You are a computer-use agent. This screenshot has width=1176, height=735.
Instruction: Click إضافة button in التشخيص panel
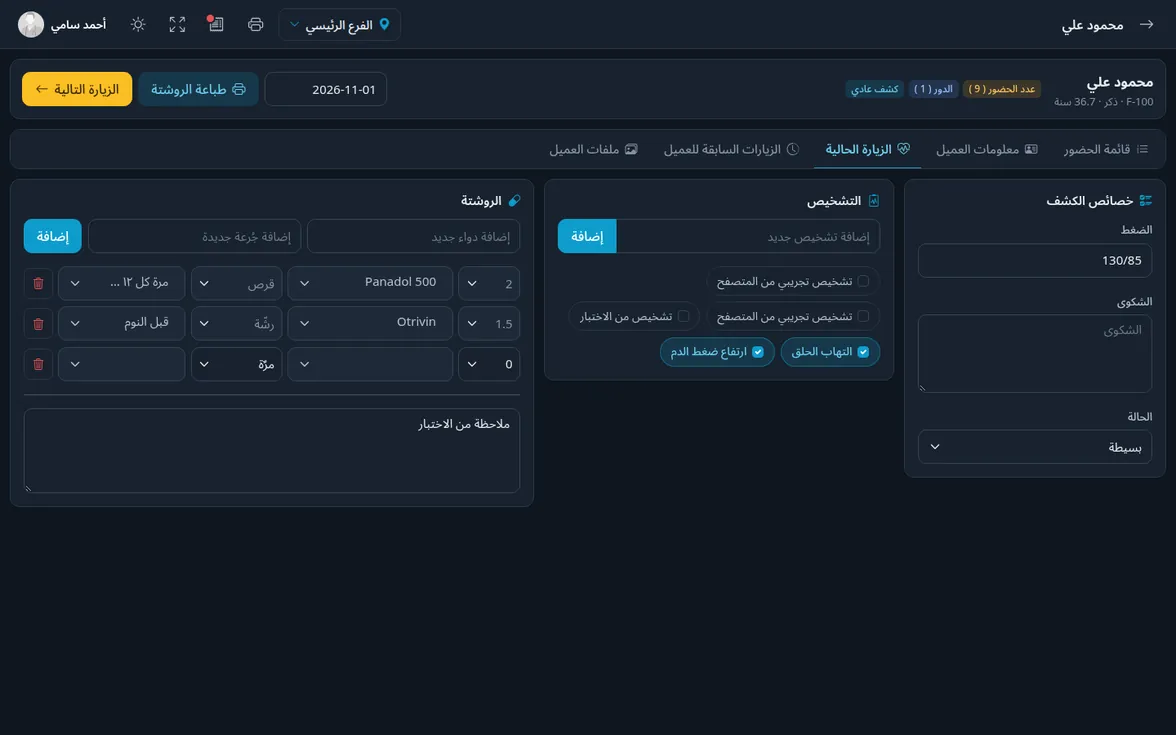tap(587, 236)
